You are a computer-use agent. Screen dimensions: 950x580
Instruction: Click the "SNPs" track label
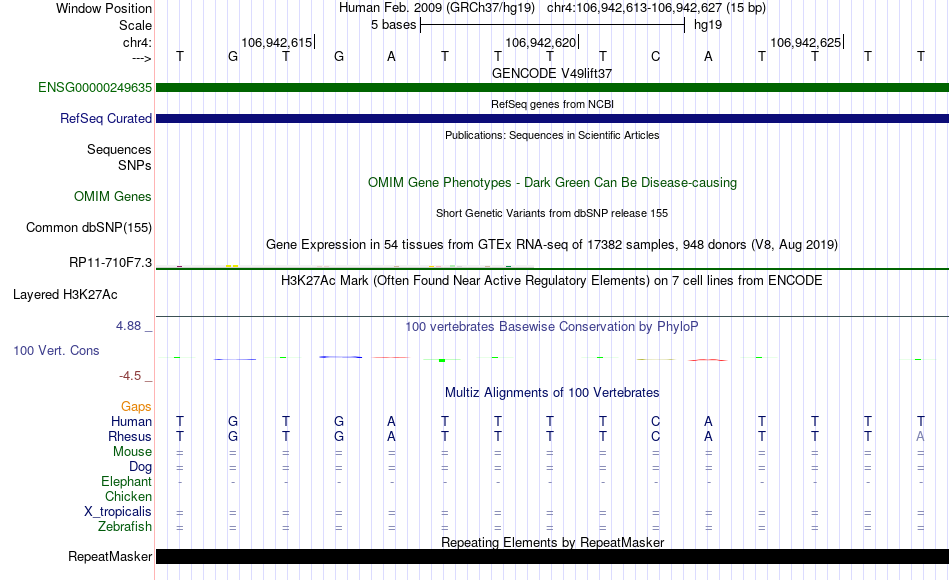[135, 165]
